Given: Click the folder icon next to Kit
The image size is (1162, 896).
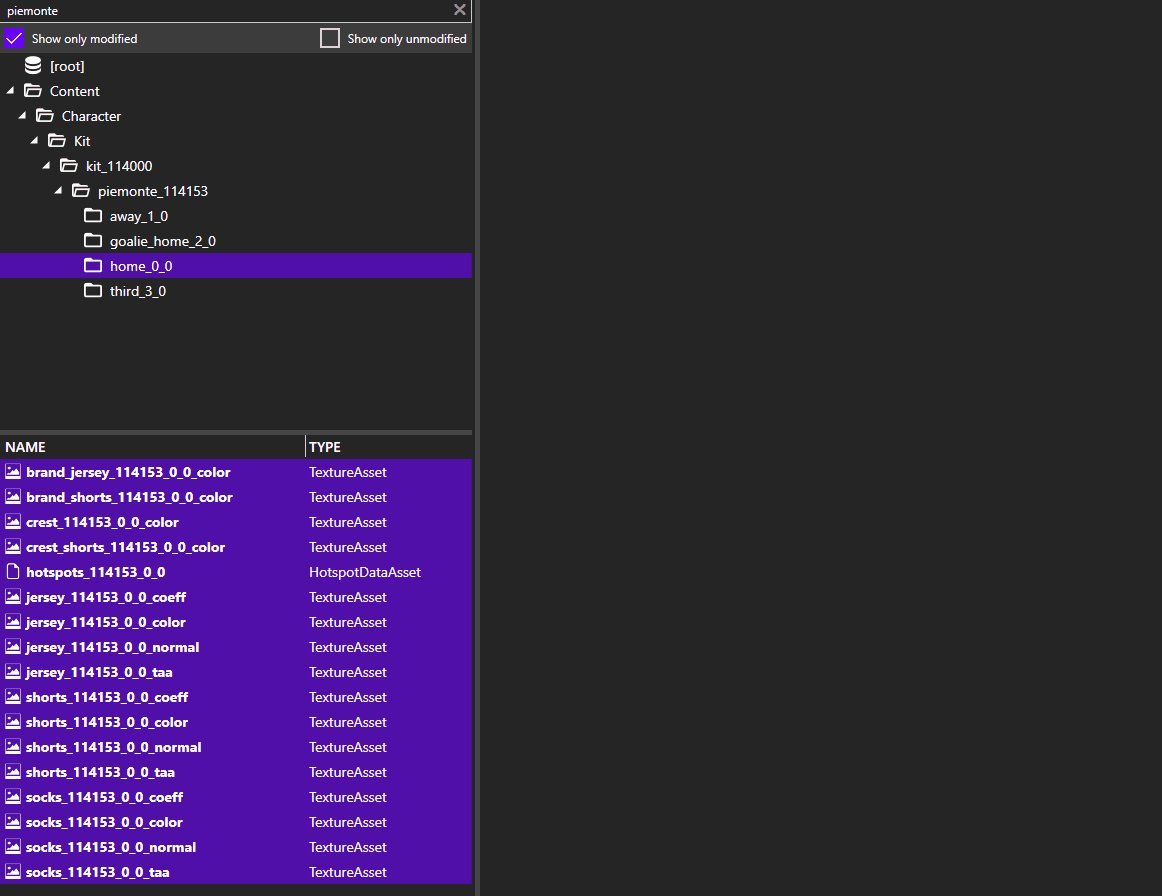Looking at the screenshot, I should tap(56, 140).
